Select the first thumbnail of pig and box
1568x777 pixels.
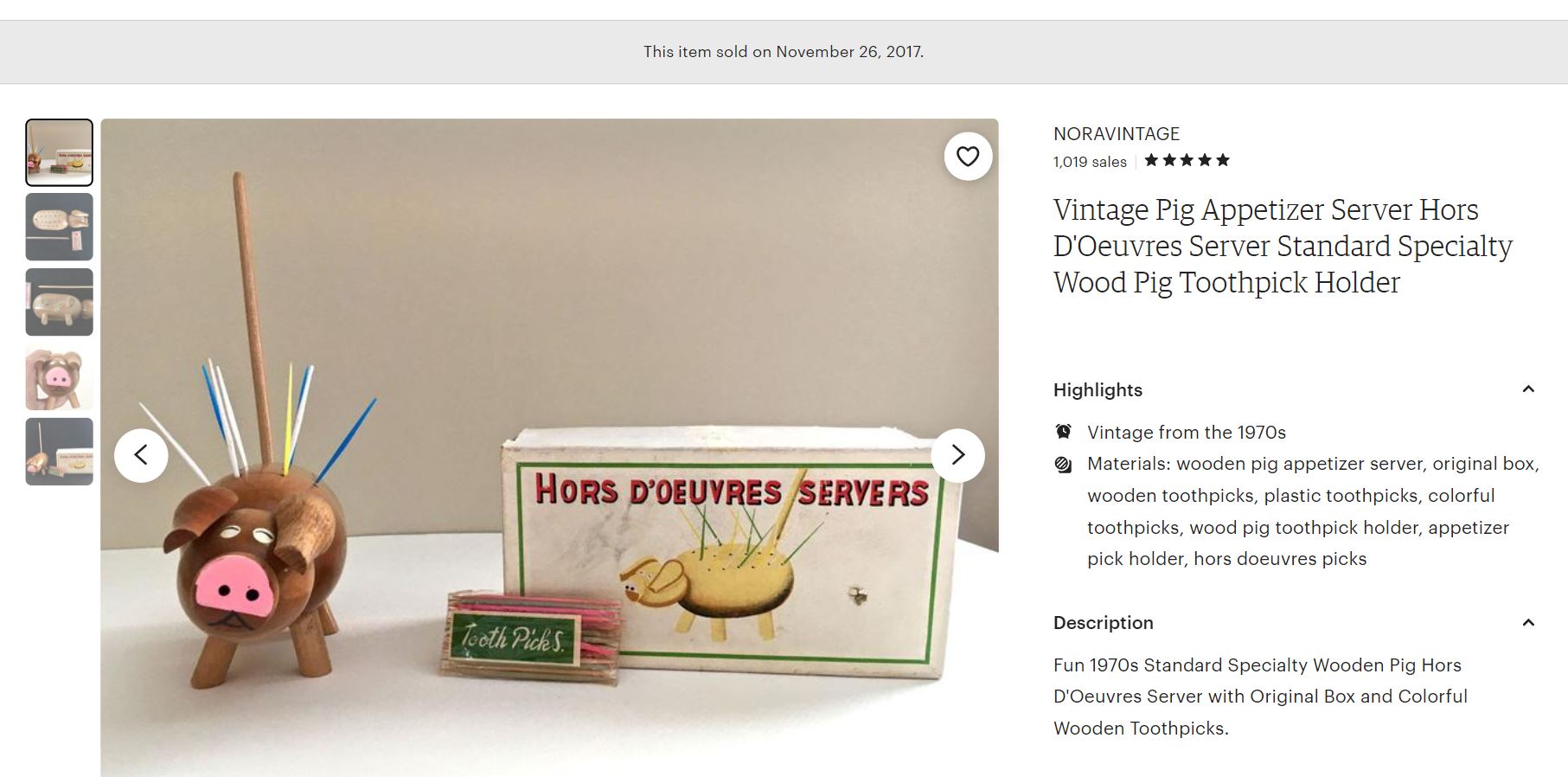point(59,152)
